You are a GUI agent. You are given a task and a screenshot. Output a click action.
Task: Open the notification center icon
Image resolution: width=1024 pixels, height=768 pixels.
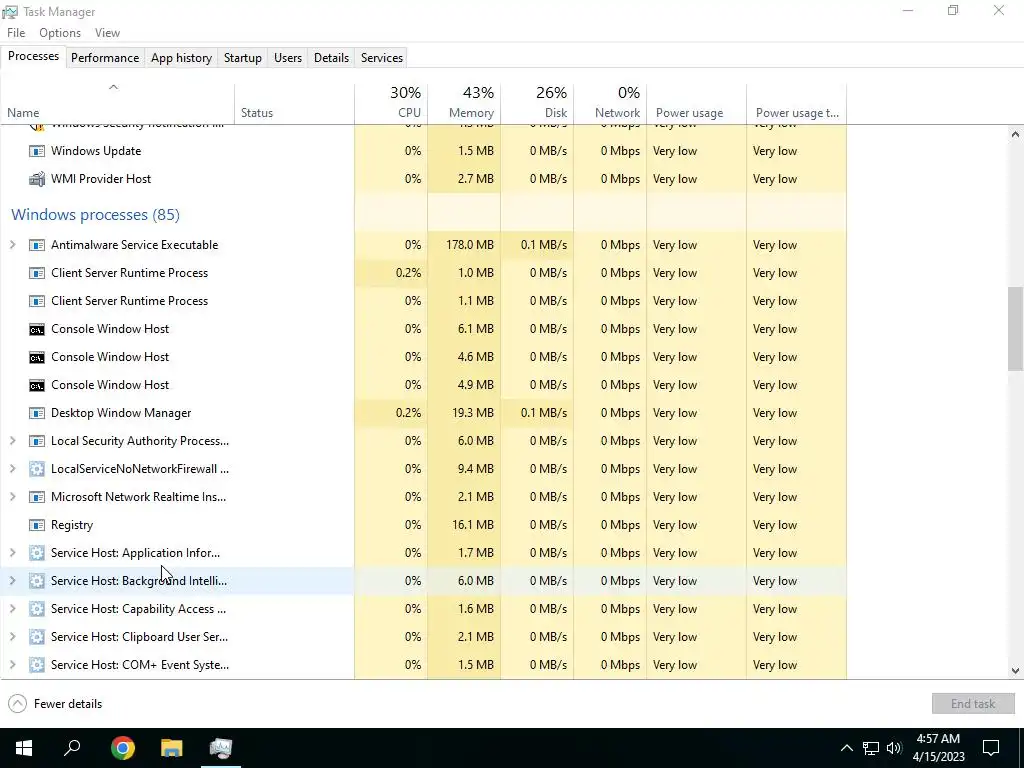(x=991, y=748)
